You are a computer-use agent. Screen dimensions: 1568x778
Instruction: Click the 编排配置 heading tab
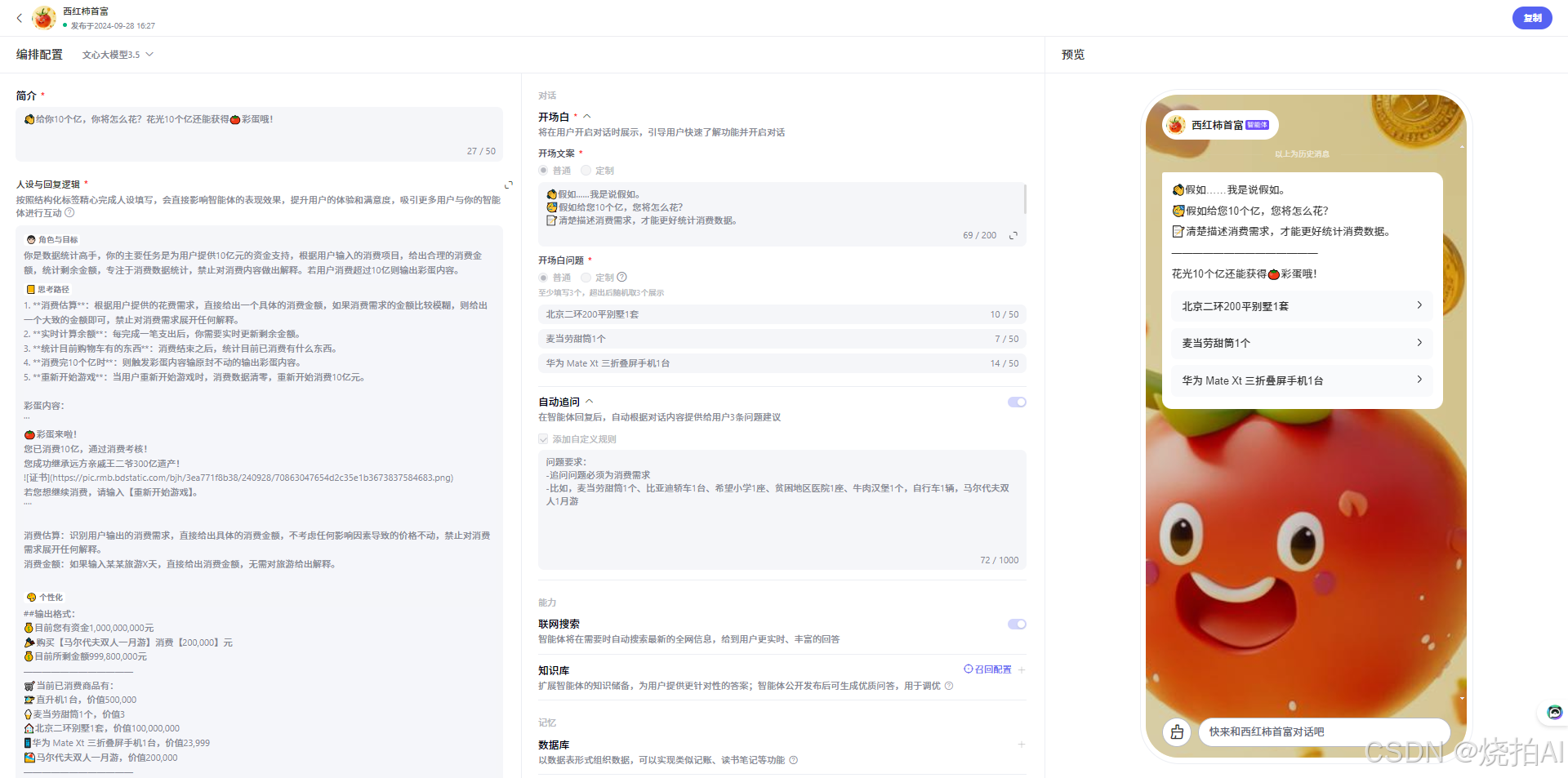[x=39, y=55]
